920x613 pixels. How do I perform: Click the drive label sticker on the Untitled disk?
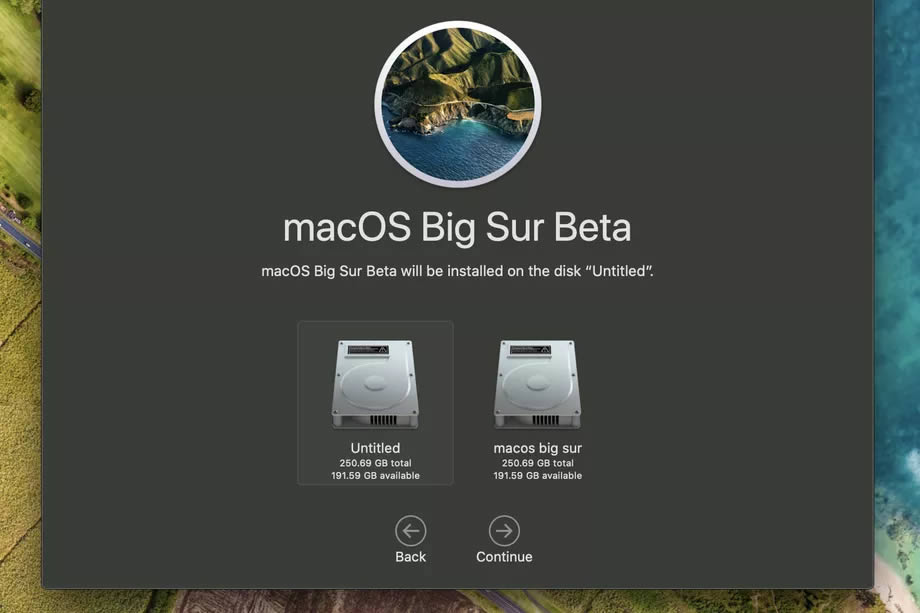click(x=368, y=350)
